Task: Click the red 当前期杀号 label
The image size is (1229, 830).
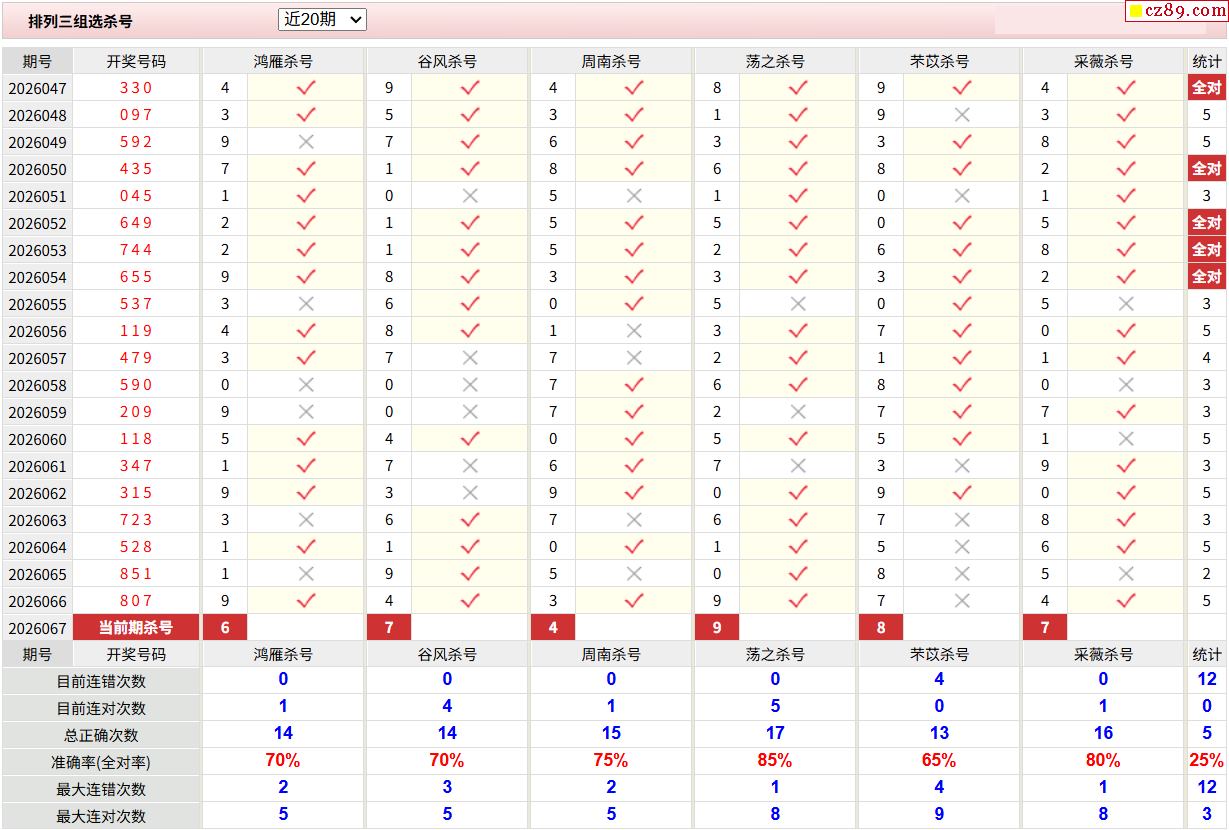Action: click(136, 627)
